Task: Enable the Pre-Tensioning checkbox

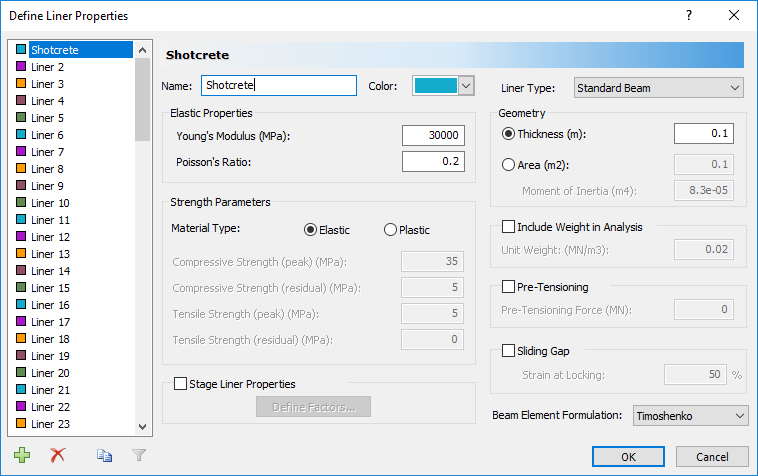Action: [x=508, y=287]
